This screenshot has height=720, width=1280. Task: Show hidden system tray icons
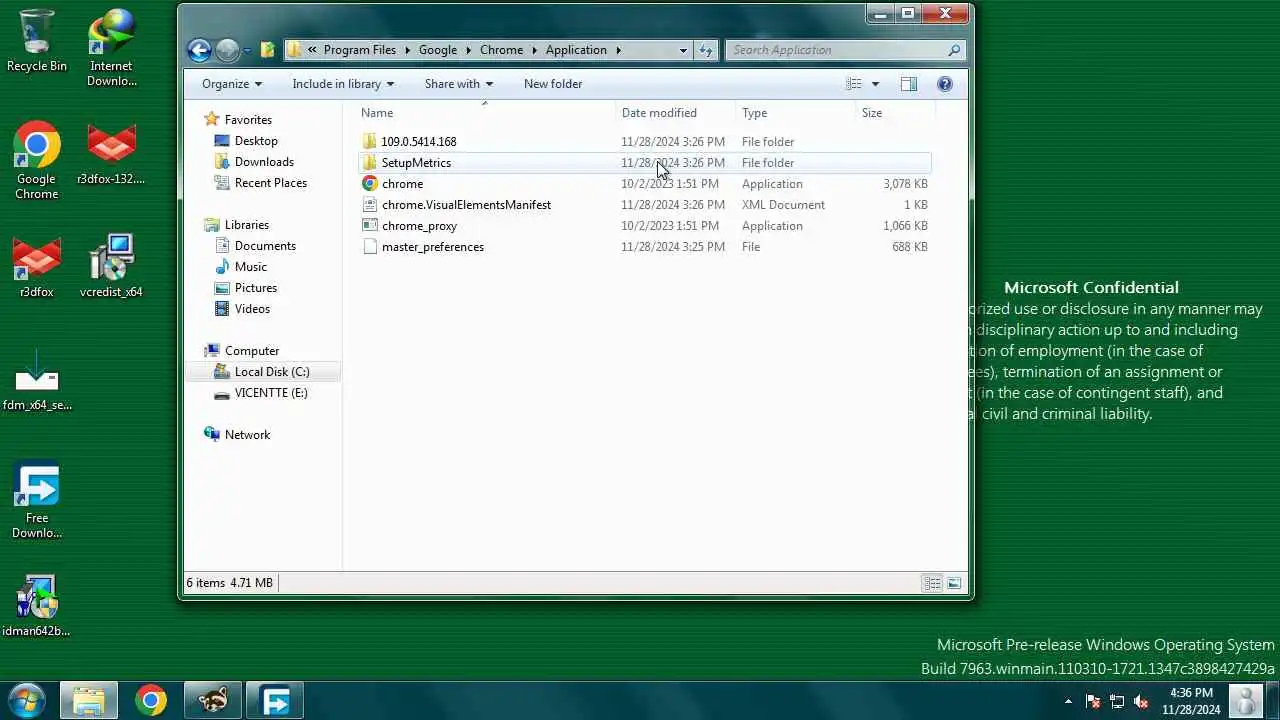(x=1068, y=702)
